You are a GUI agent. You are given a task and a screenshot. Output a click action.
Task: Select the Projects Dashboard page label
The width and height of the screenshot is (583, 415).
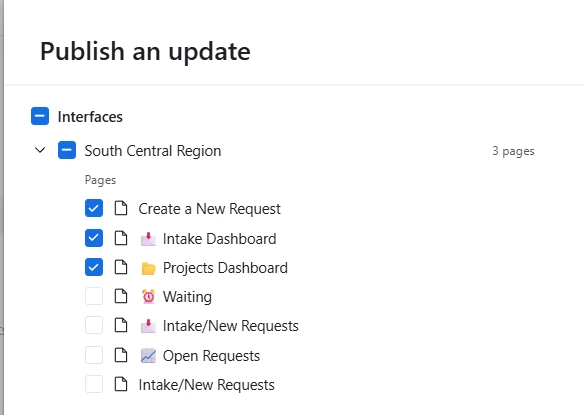[x=225, y=268]
